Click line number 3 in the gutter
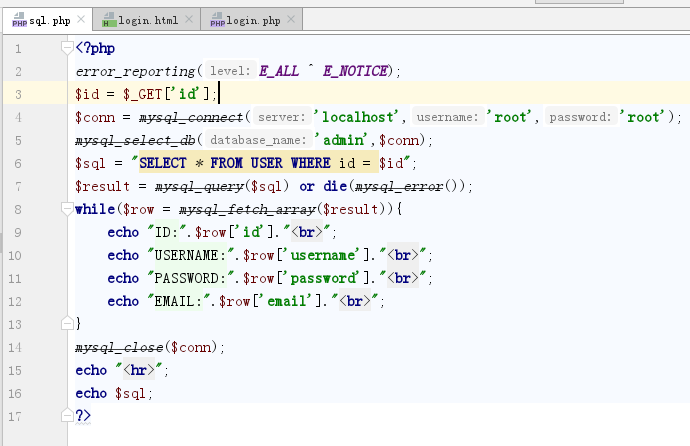The image size is (690, 446). (x=18, y=94)
